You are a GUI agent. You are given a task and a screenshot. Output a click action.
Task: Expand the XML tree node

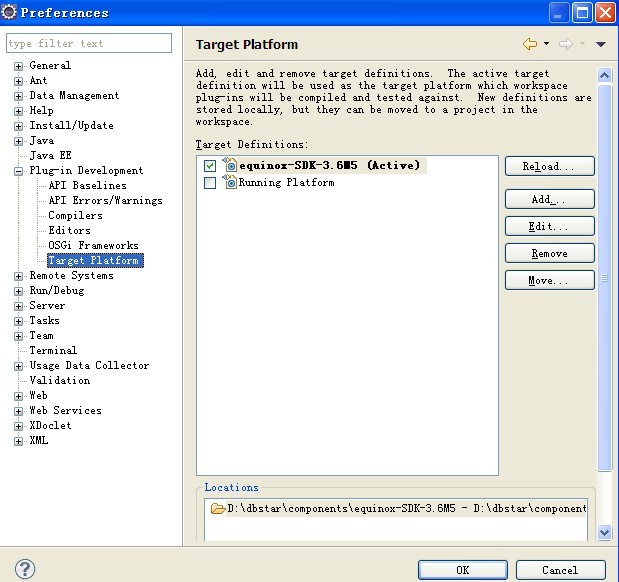18,441
